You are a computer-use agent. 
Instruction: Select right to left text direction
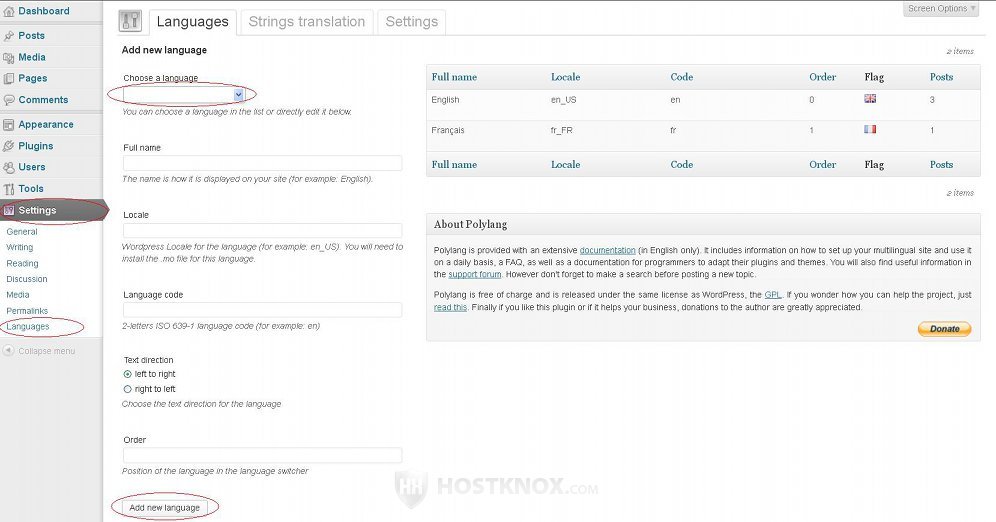pyautogui.click(x=128, y=389)
